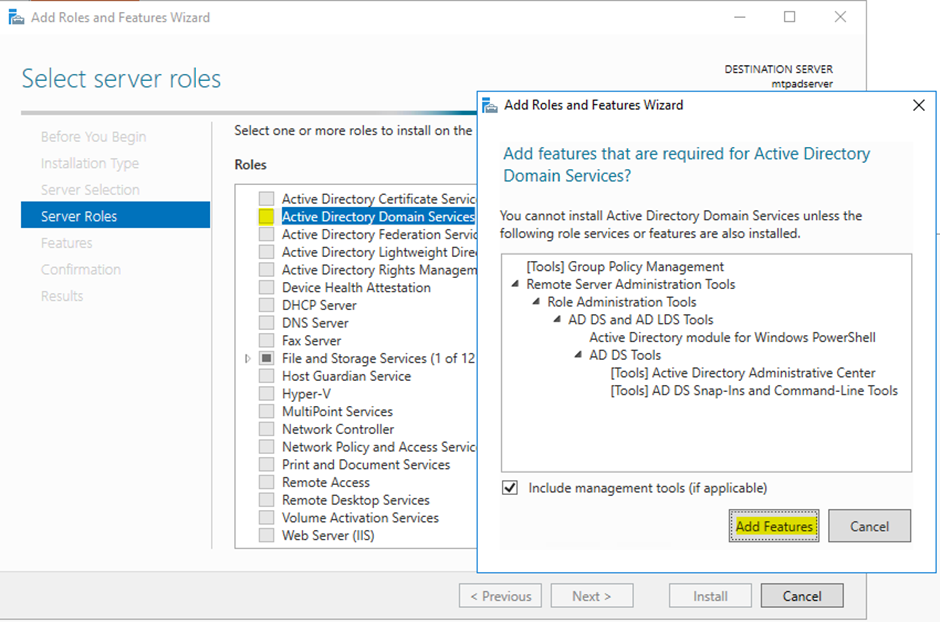Check the Volume Activation Services role
Image resolution: width=940 pixels, height=622 pixels.
tap(266, 517)
